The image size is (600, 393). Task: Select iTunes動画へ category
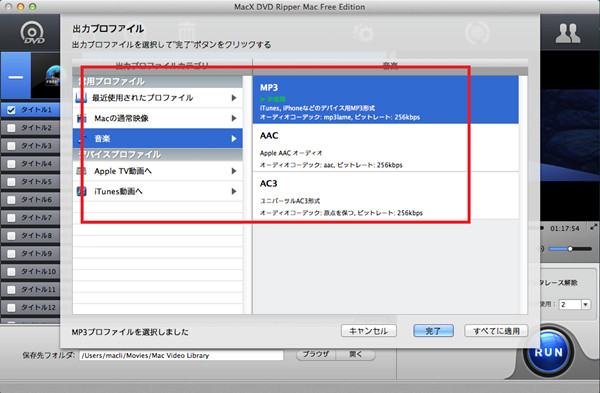point(158,191)
